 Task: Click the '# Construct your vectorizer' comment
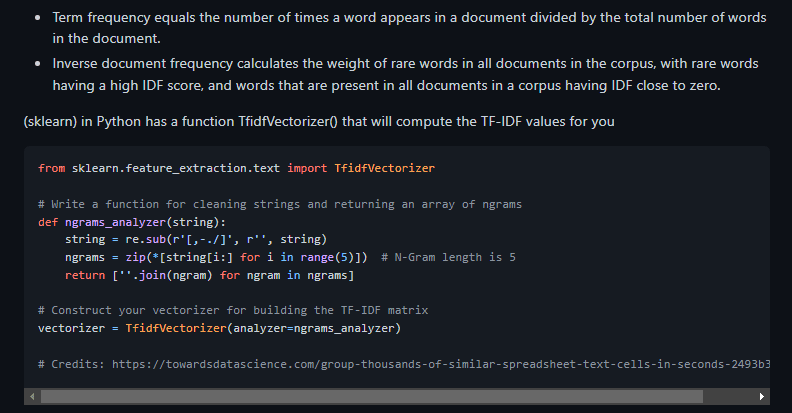[x=233, y=311]
